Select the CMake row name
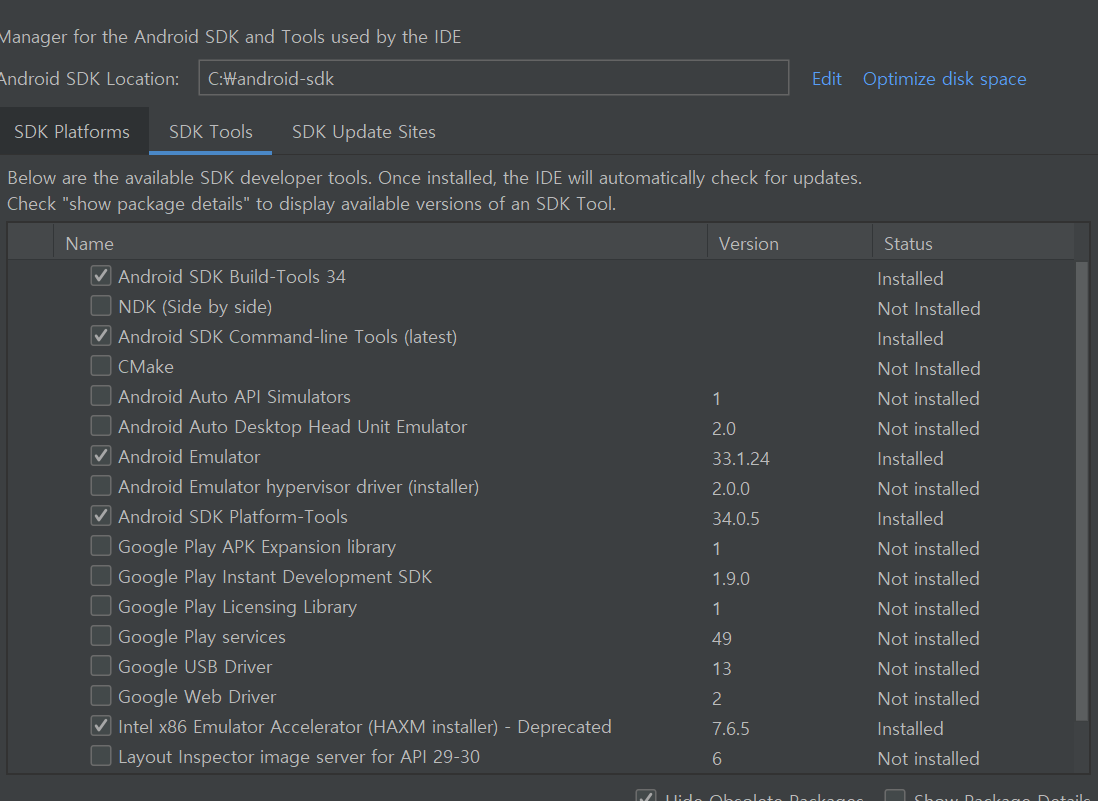 click(146, 367)
